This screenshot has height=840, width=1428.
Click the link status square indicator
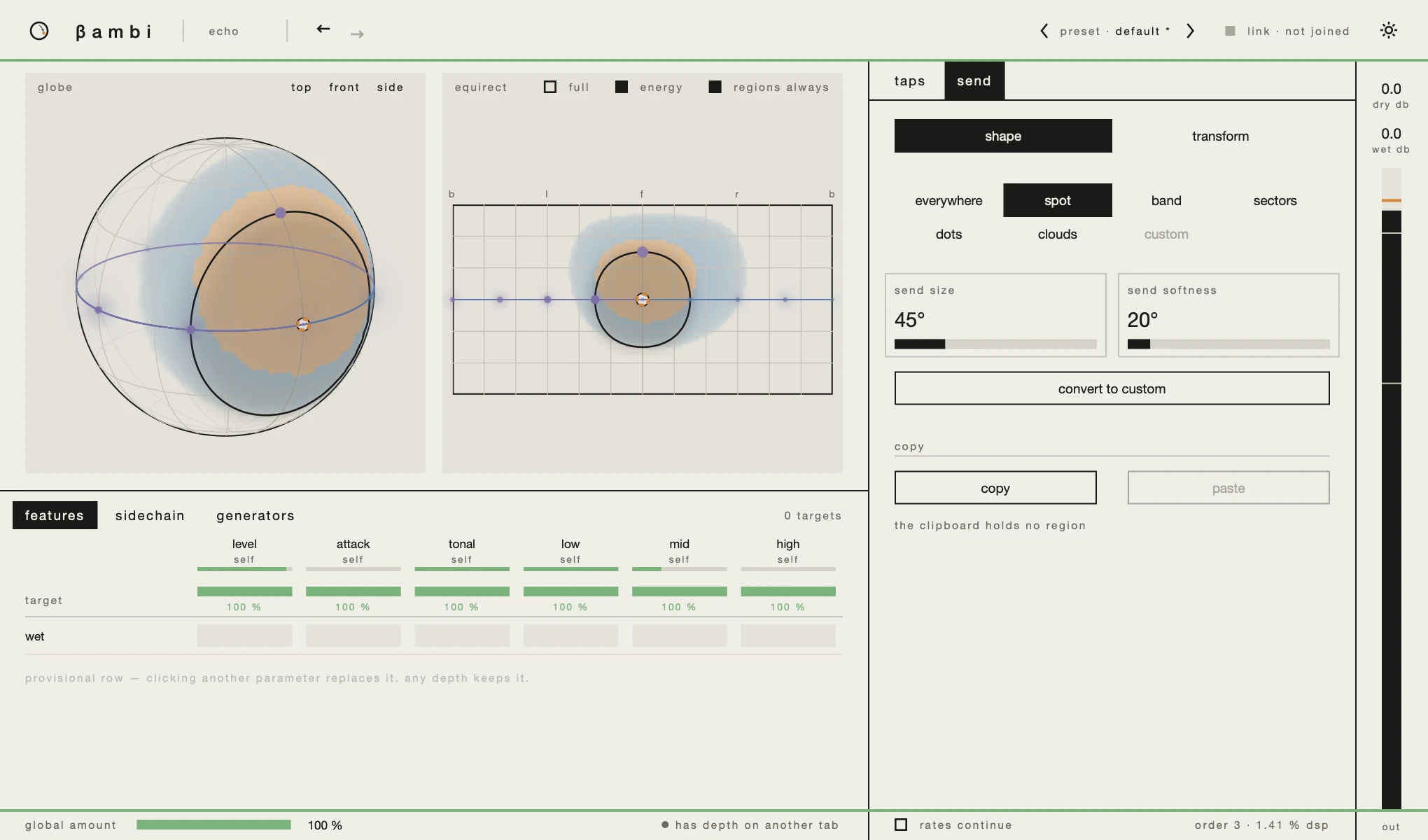pyautogui.click(x=1230, y=31)
